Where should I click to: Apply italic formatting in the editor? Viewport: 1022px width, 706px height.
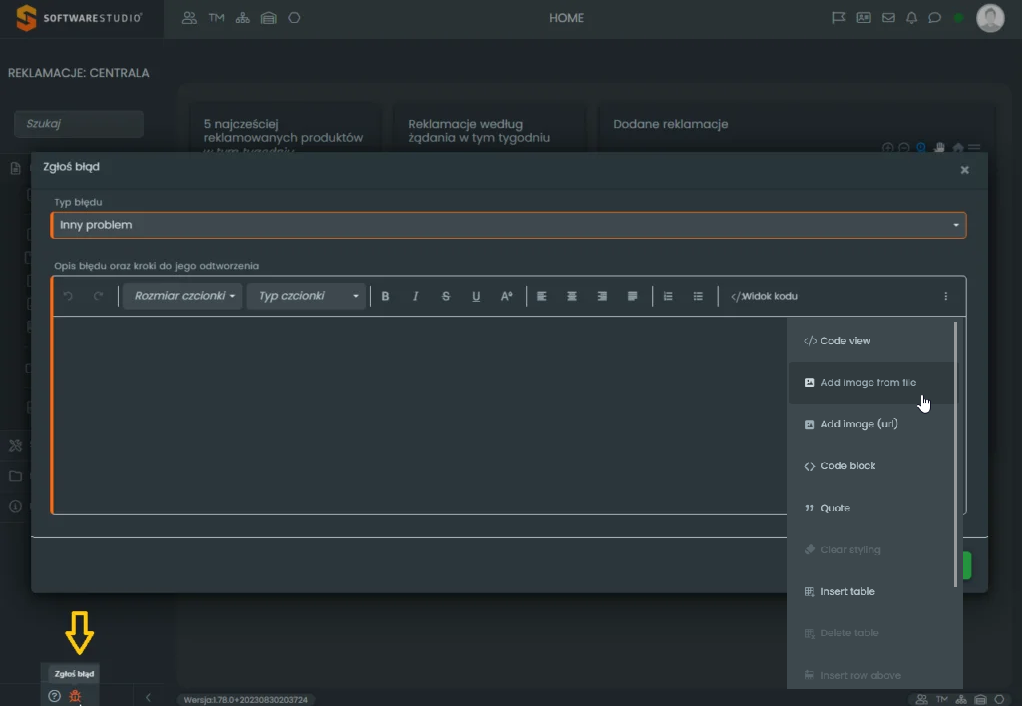point(416,296)
